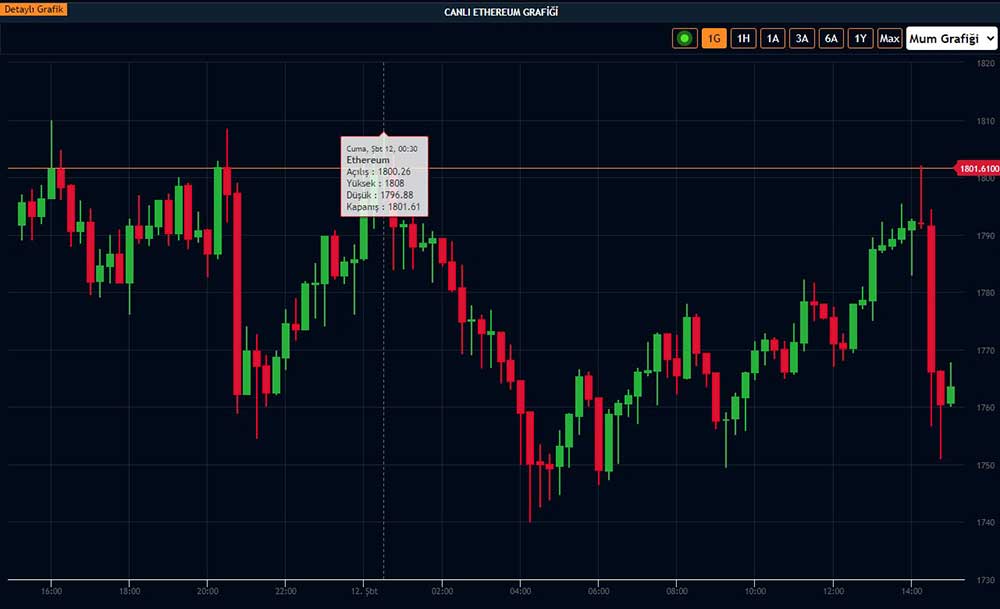
Task: Click the Düşük : 1796.88 tooltip line
Action: (379, 195)
